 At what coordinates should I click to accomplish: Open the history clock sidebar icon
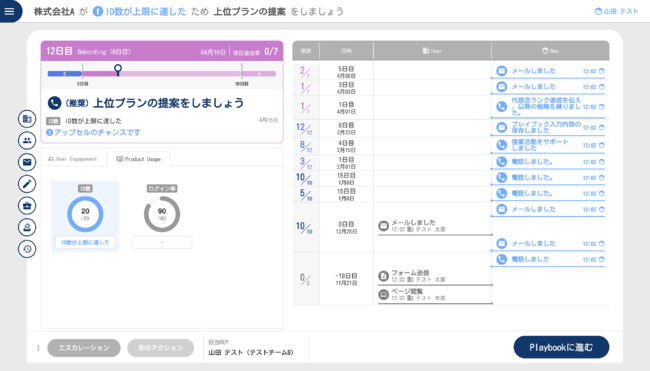click(x=27, y=249)
